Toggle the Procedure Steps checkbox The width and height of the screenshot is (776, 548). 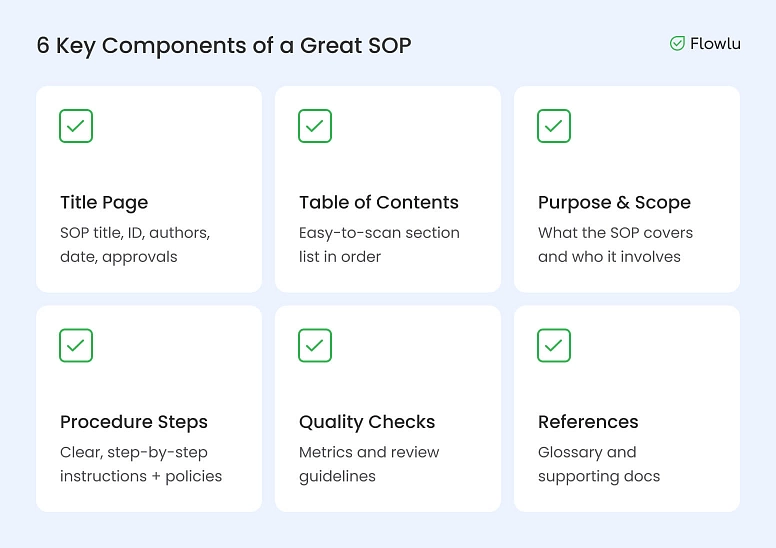pos(76,345)
